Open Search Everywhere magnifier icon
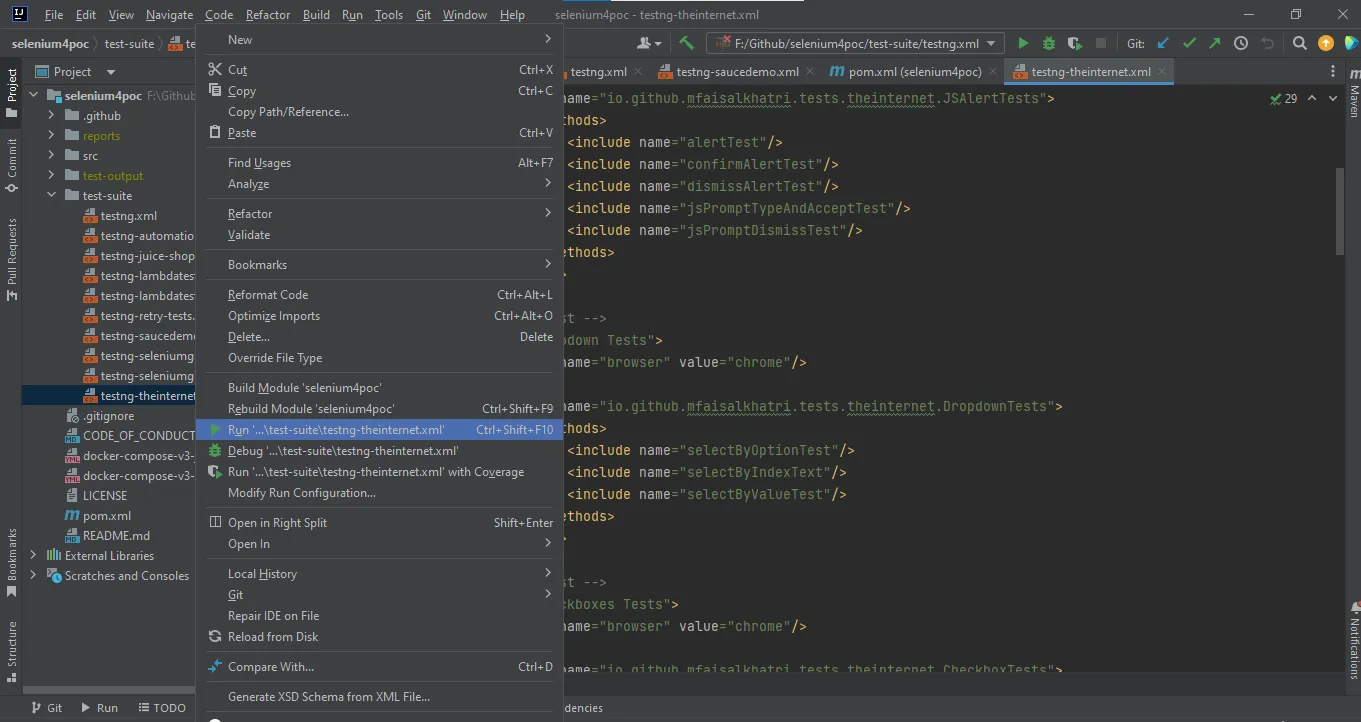Viewport: 1361px width, 722px height. coord(1299,43)
